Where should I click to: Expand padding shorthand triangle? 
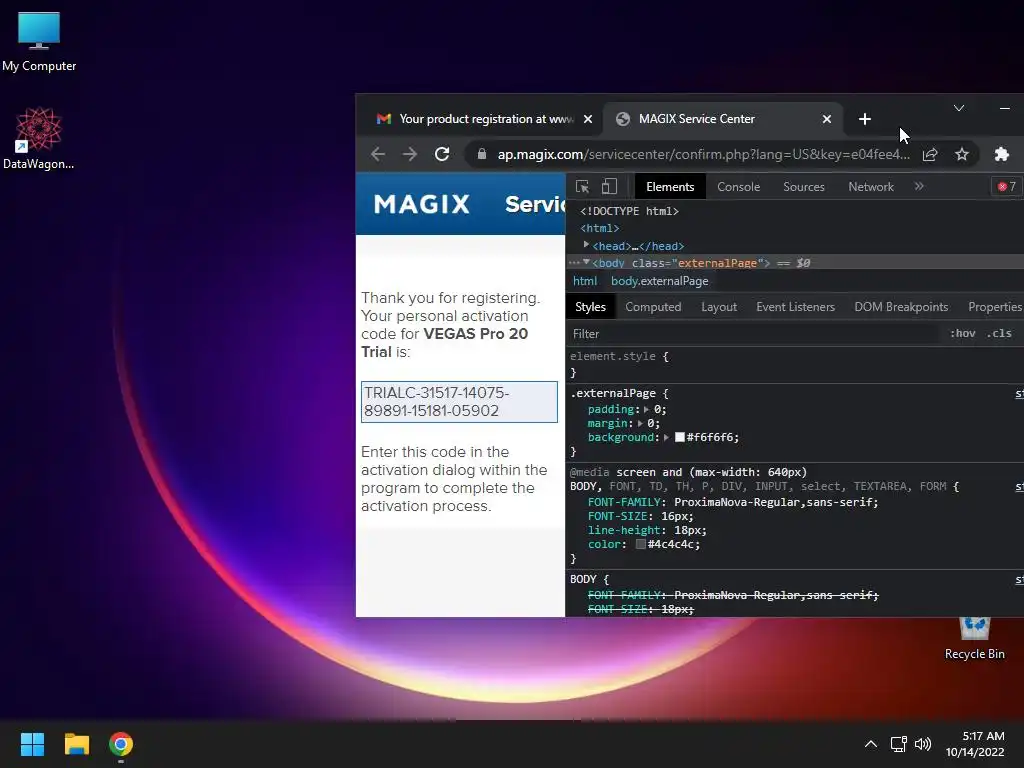646,409
